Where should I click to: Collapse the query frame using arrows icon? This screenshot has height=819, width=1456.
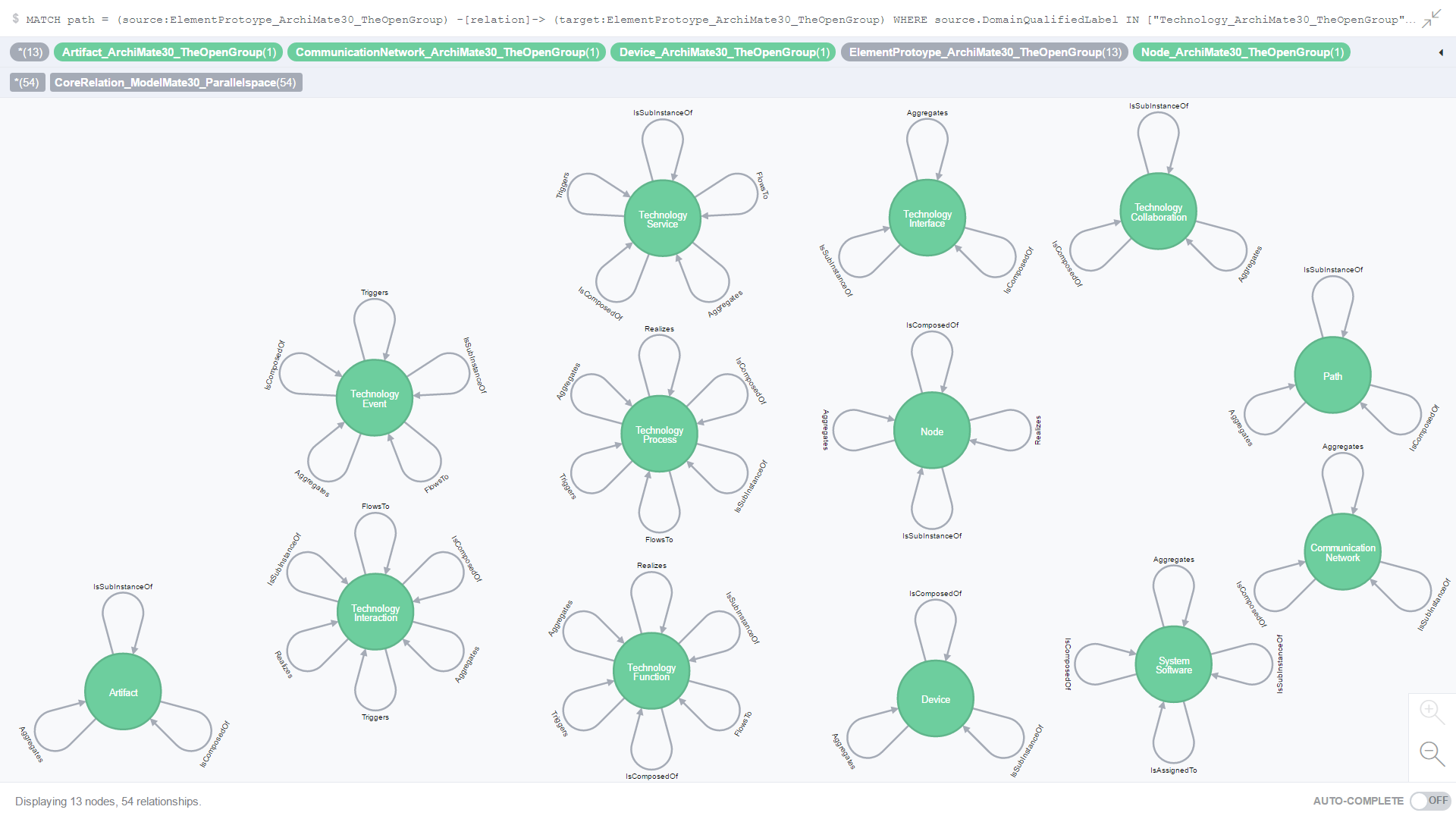click(x=1431, y=18)
